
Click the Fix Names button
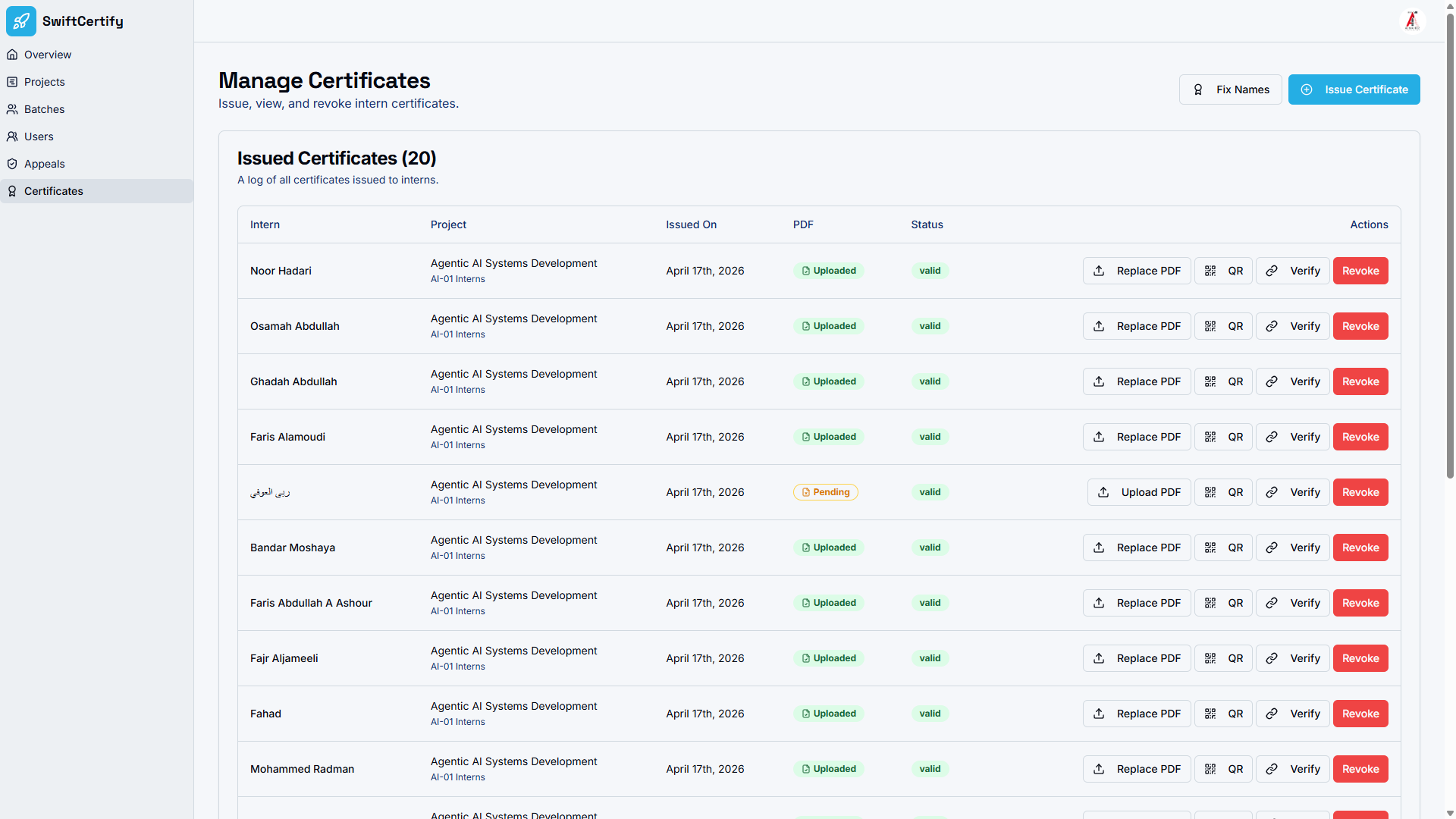(x=1230, y=89)
